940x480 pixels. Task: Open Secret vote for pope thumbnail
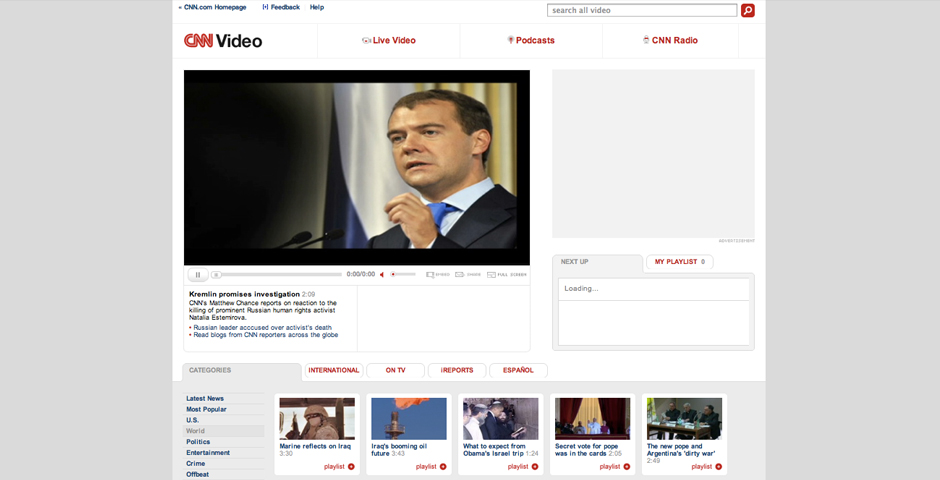tap(592, 419)
